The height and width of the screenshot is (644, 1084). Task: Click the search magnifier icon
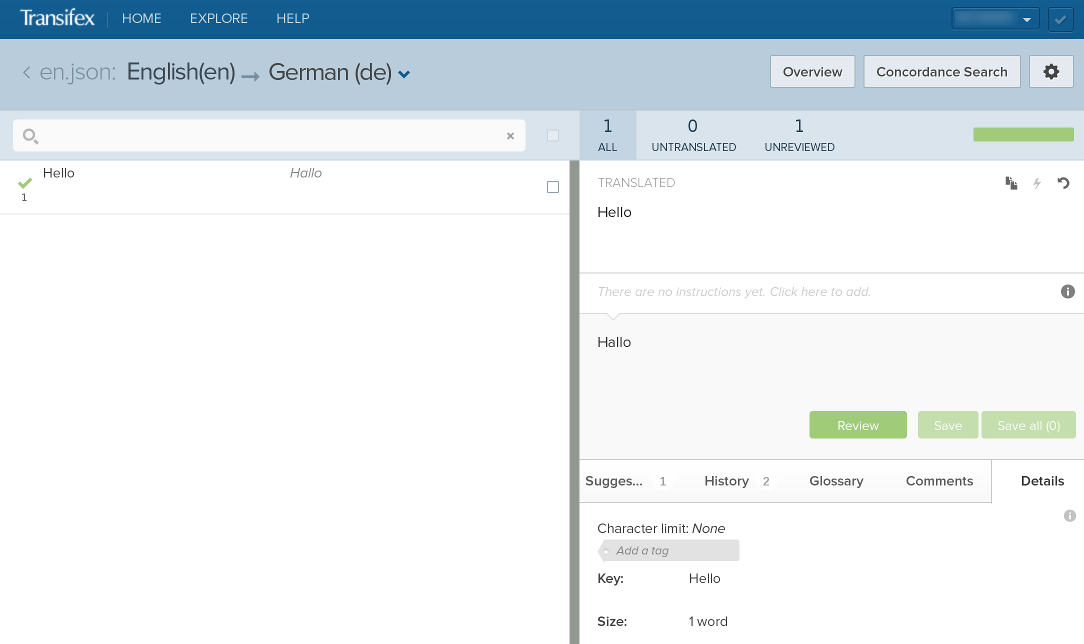click(30, 136)
